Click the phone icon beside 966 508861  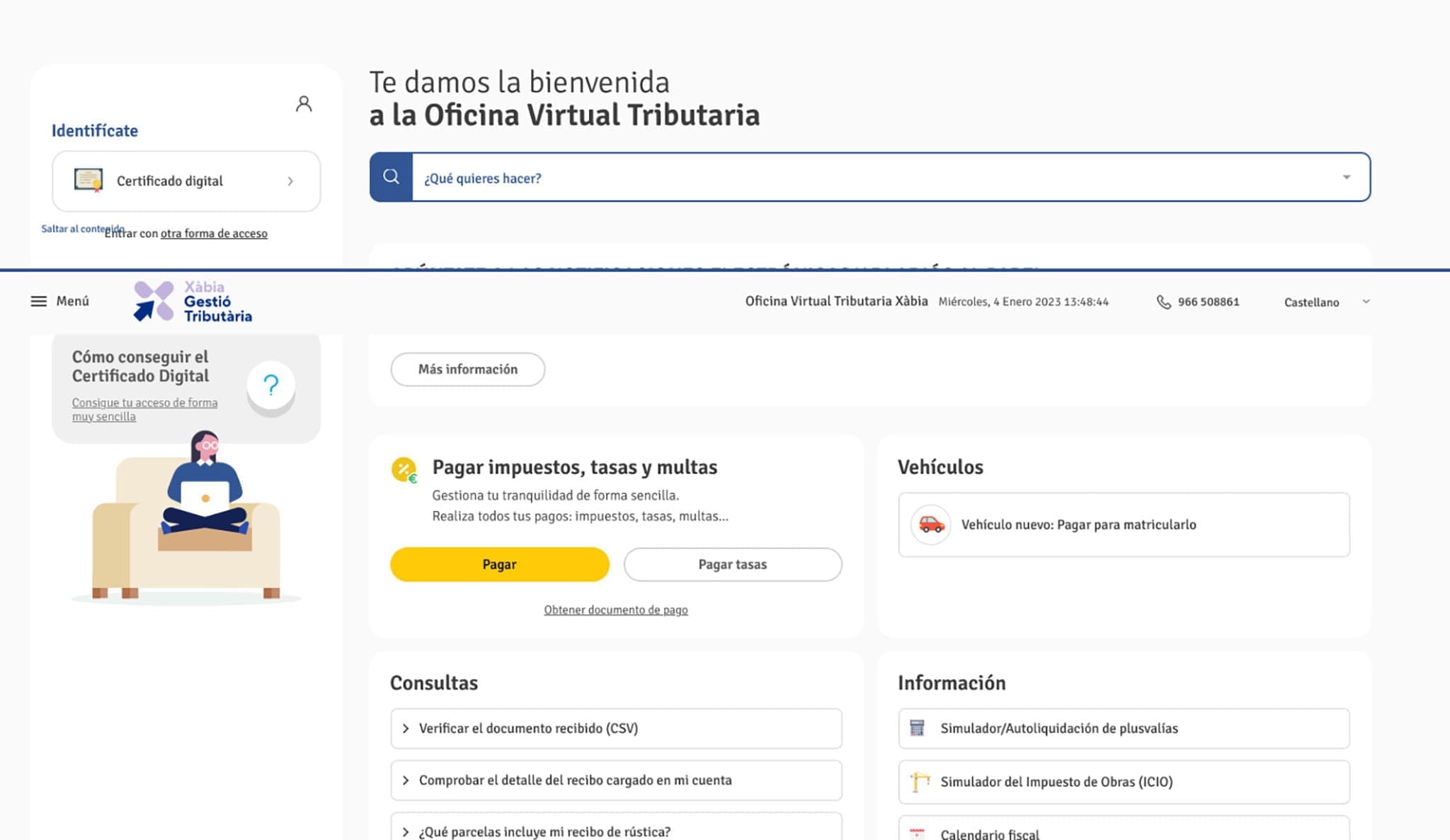click(1163, 302)
